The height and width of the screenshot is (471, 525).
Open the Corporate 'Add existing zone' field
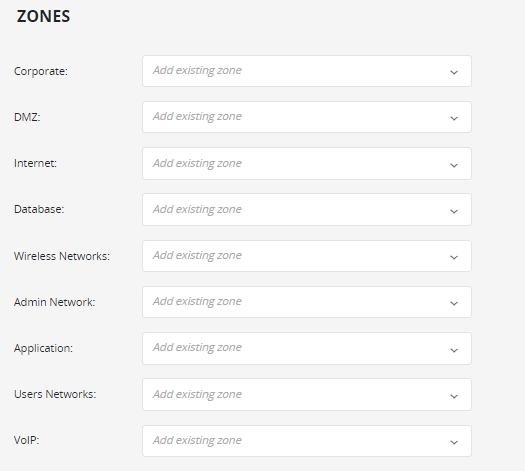[307, 71]
